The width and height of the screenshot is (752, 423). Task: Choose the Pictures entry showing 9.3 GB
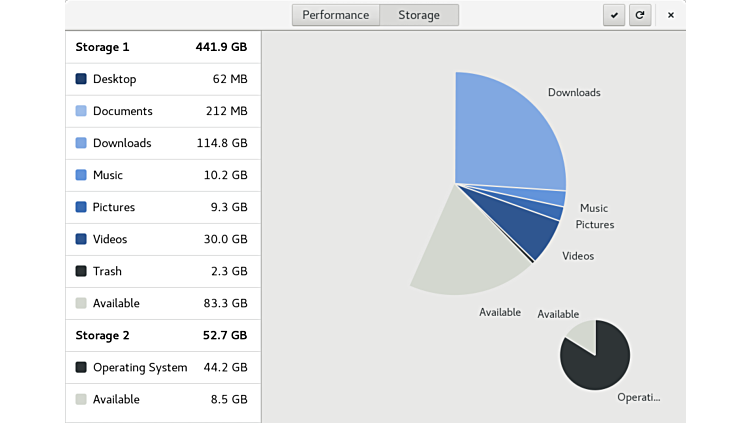tap(162, 207)
